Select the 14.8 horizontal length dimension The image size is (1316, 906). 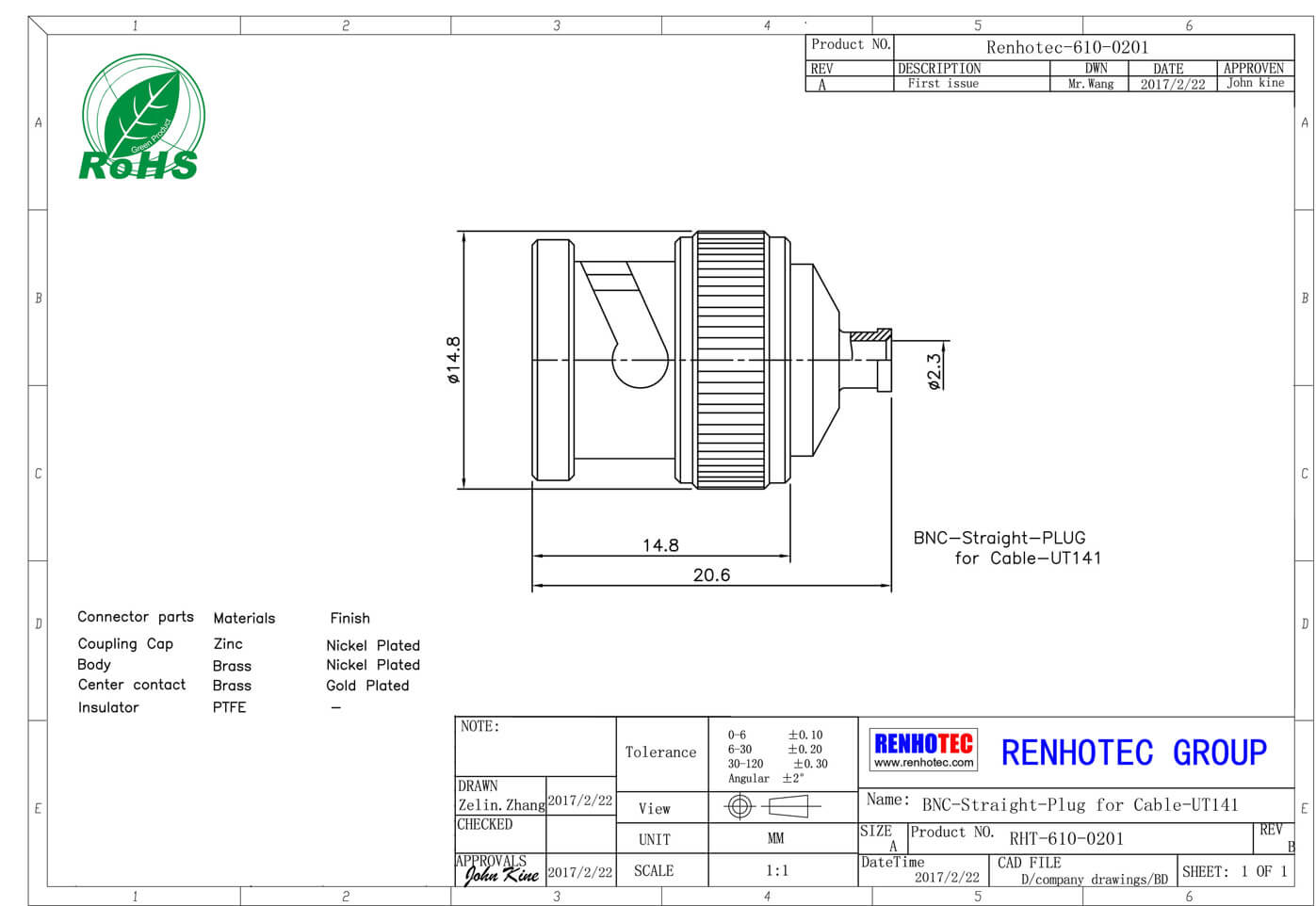[x=660, y=545]
